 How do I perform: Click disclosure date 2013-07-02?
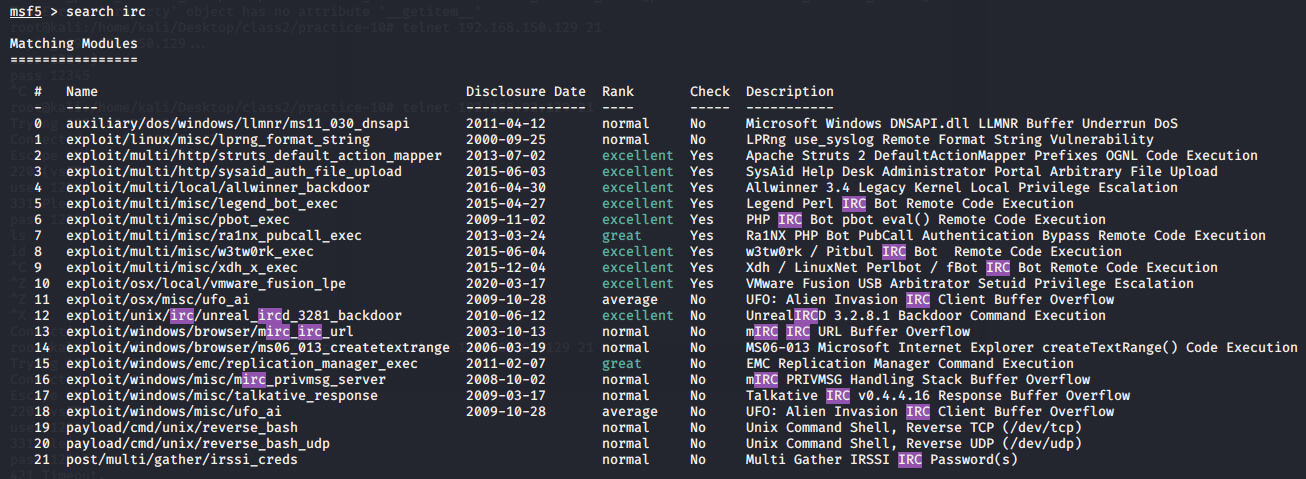point(506,156)
